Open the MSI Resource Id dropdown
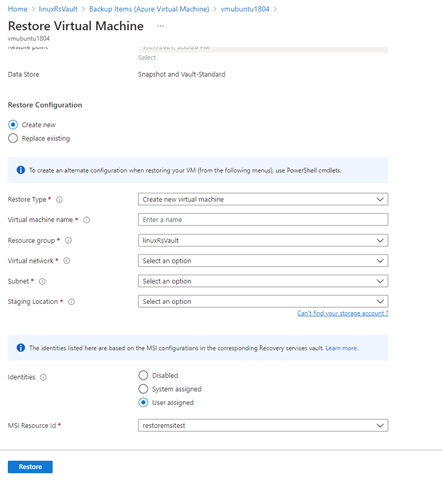Viewport: 443px width, 480px height. (263, 425)
